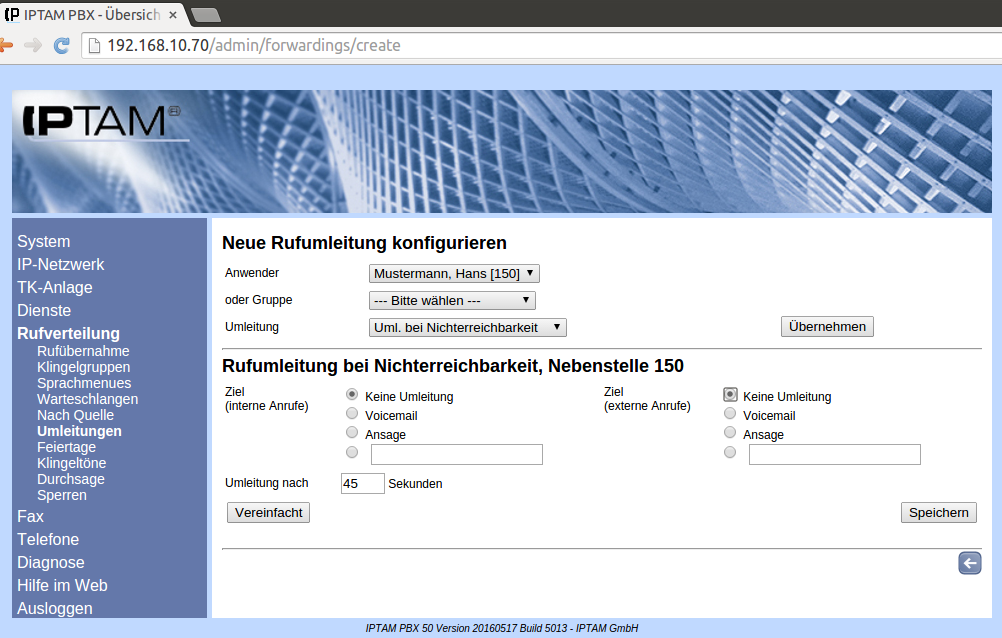Click the blue back arrow icon
Viewport: 1002px width, 638px height.
[x=969, y=564]
